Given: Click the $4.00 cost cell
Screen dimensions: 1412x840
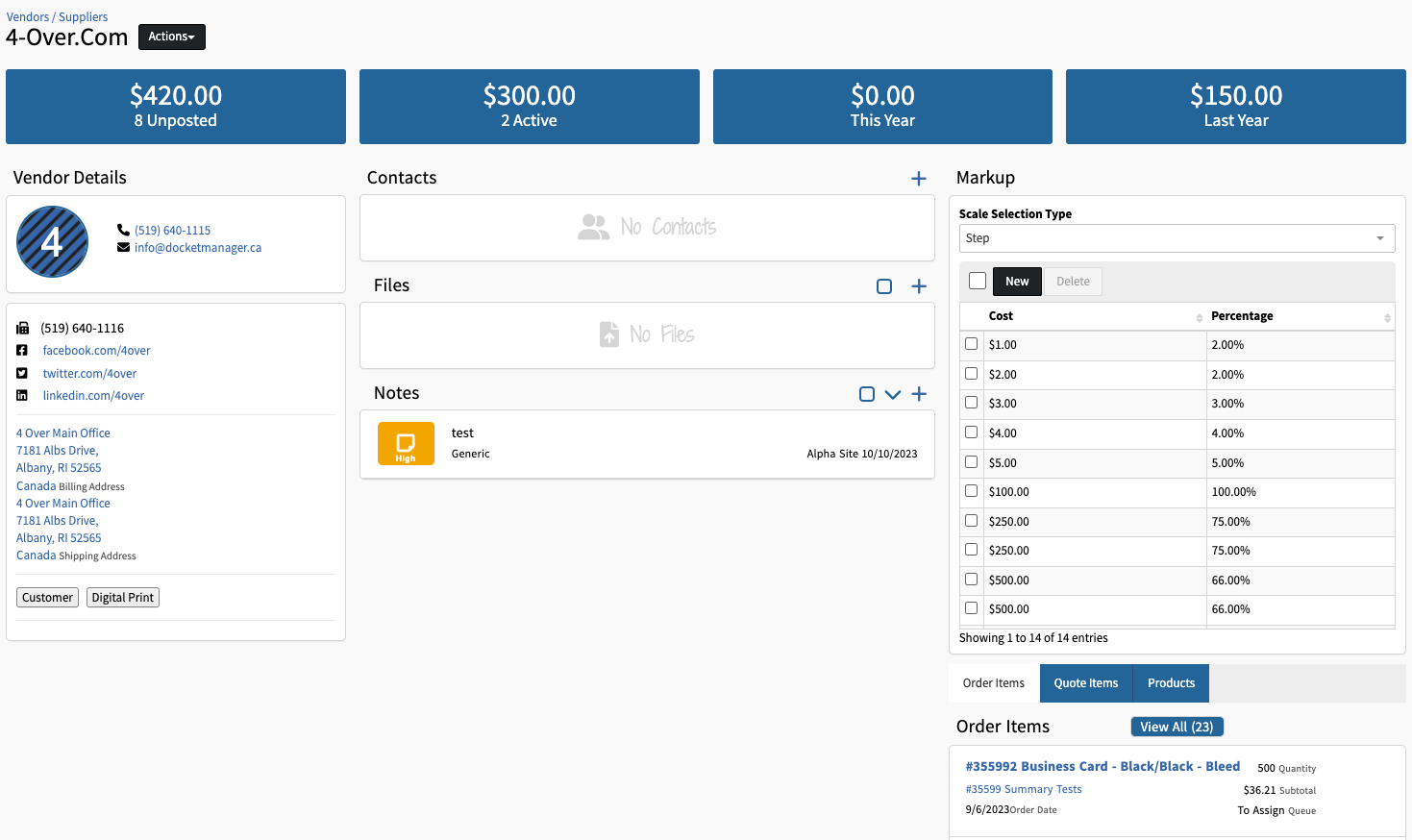Looking at the screenshot, I should [1096, 433].
